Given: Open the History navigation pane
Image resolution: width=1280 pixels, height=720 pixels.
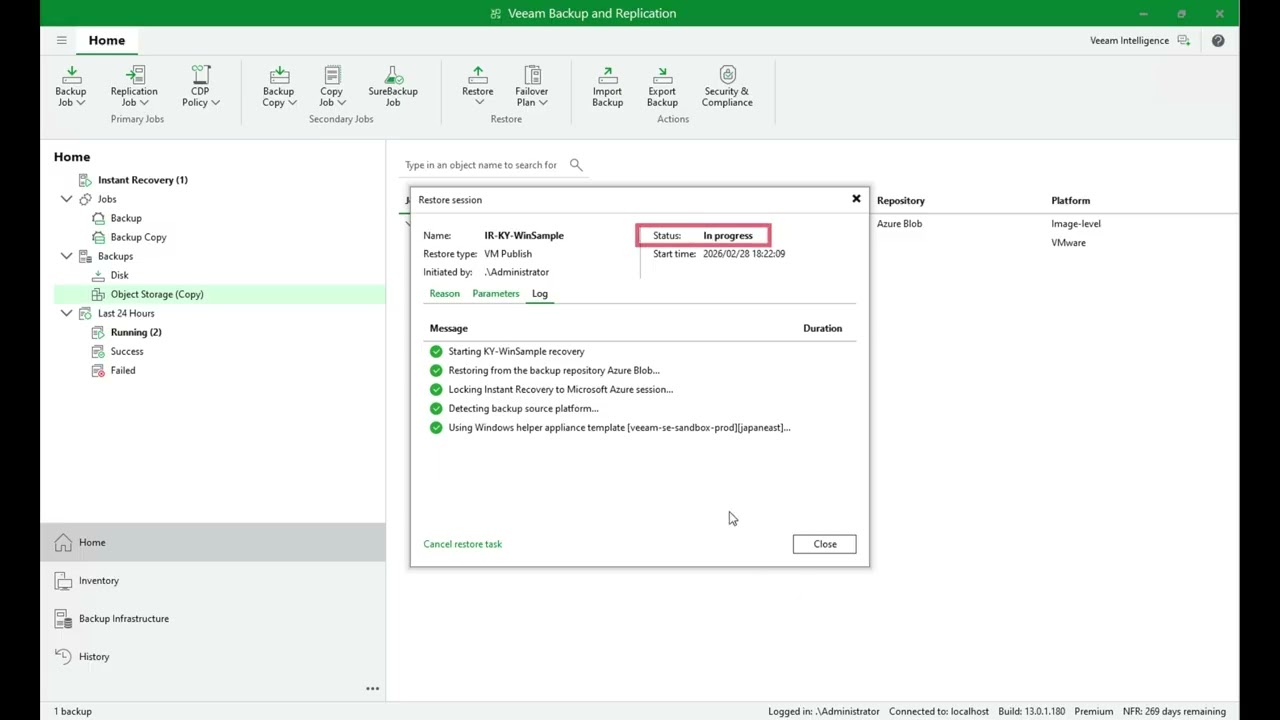Looking at the screenshot, I should (213, 656).
